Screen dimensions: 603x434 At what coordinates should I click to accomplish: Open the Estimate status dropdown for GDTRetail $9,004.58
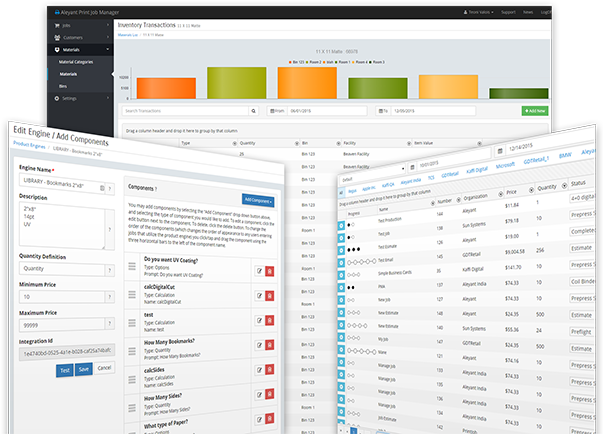pyautogui.click(x=582, y=248)
